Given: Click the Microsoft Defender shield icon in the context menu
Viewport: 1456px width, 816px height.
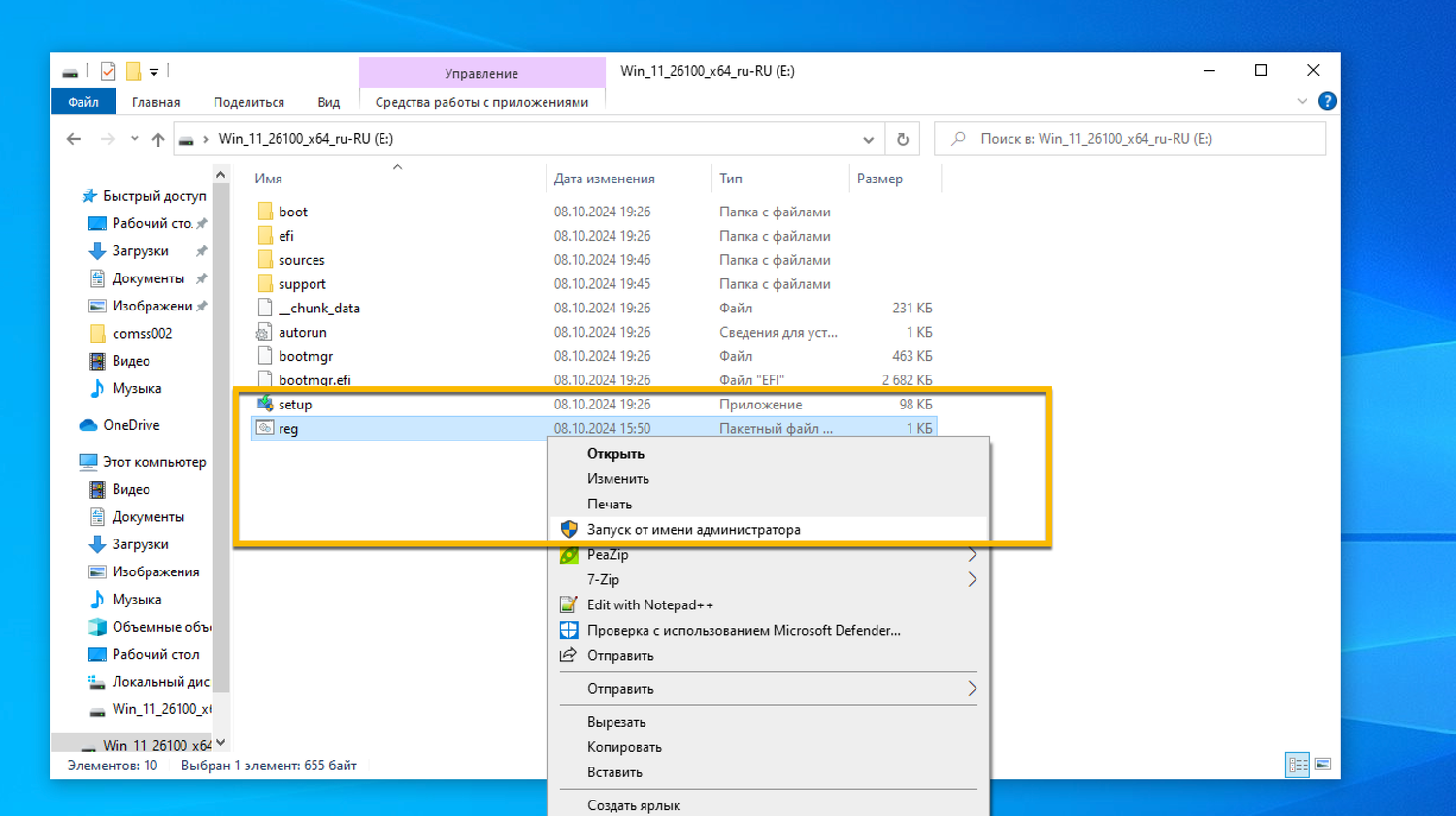Looking at the screenshot, I should [569, 630].
